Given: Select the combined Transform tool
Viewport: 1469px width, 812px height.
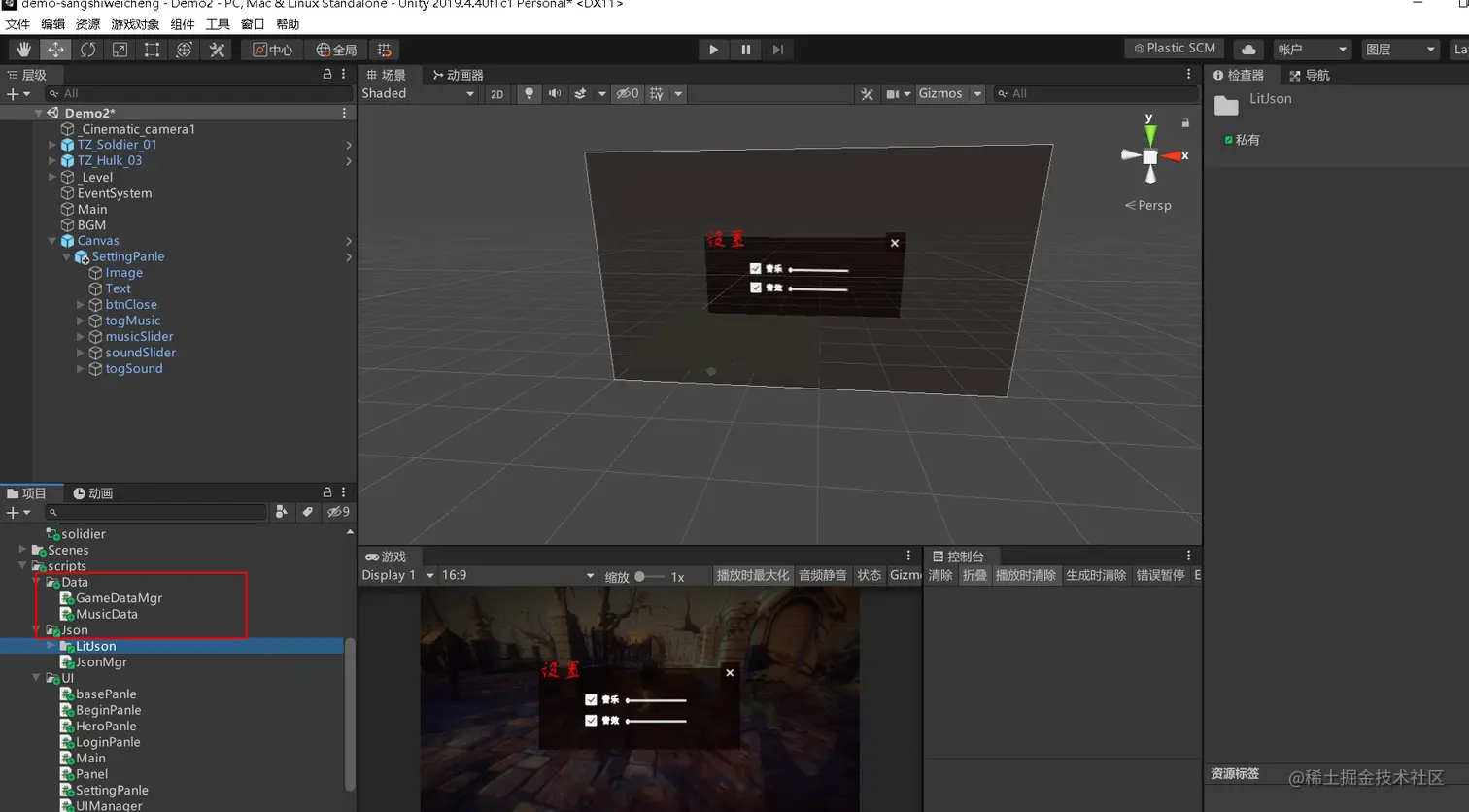Looking at the screenshot, I should (x=184, y=50).
